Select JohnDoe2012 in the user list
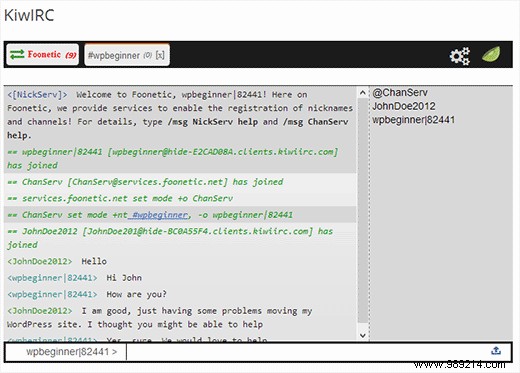Image resolution: width=520 pixels, height=373 pixels. (404, 106)
